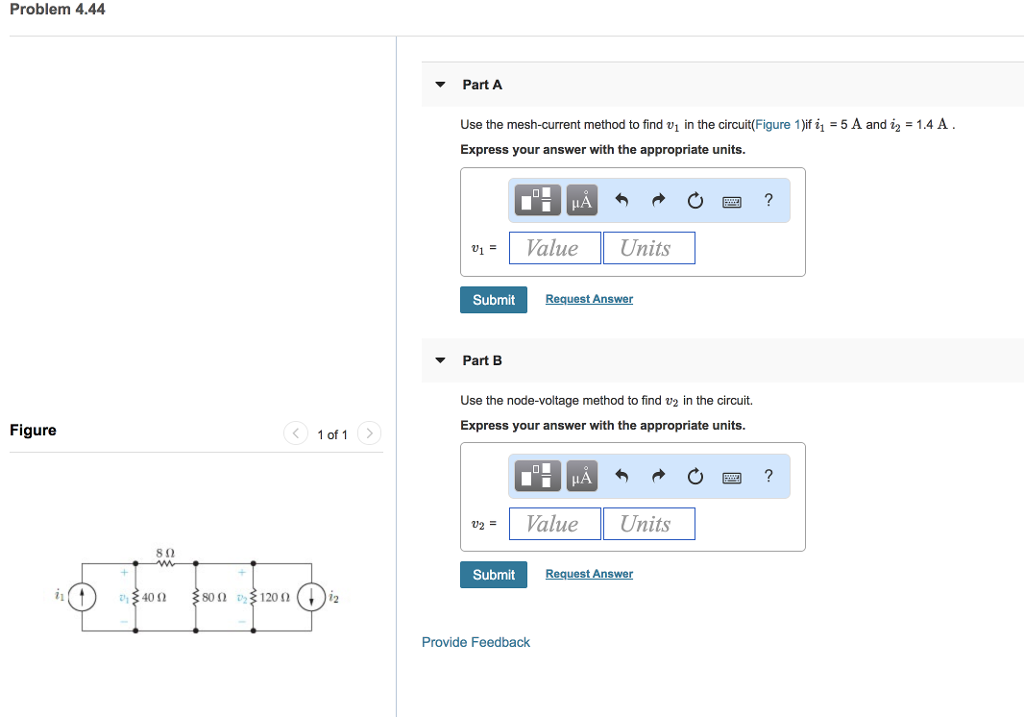Collapse the Part B section

(440, 360)
